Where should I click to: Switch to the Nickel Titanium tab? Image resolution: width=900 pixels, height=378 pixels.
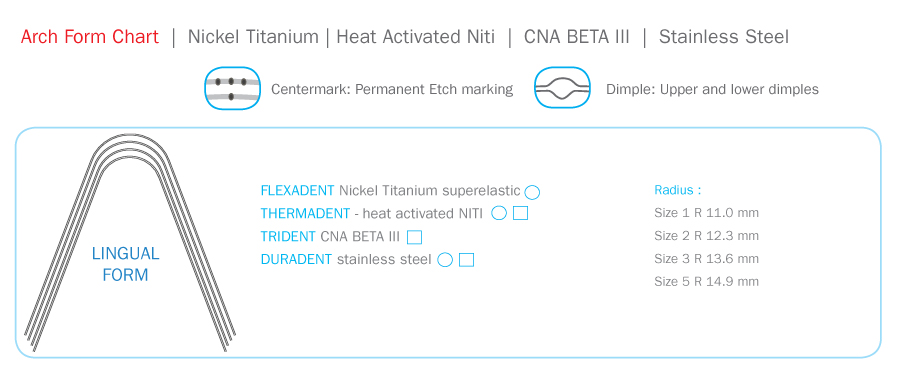[253, 37]
